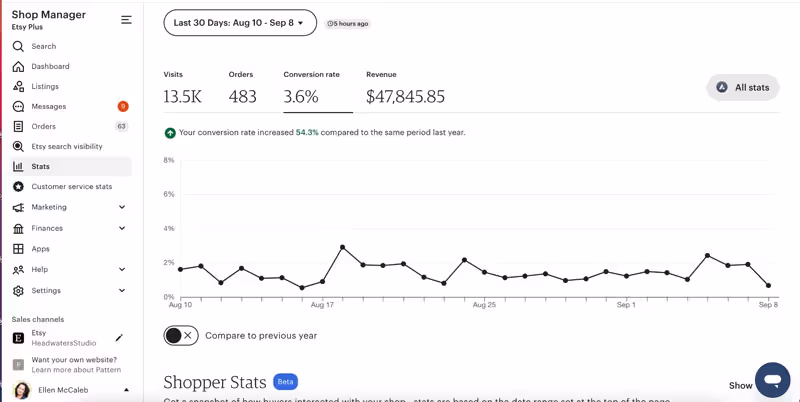Click the Apps grid icon
This screenshot has height=402, width=800.
point(18,249)
